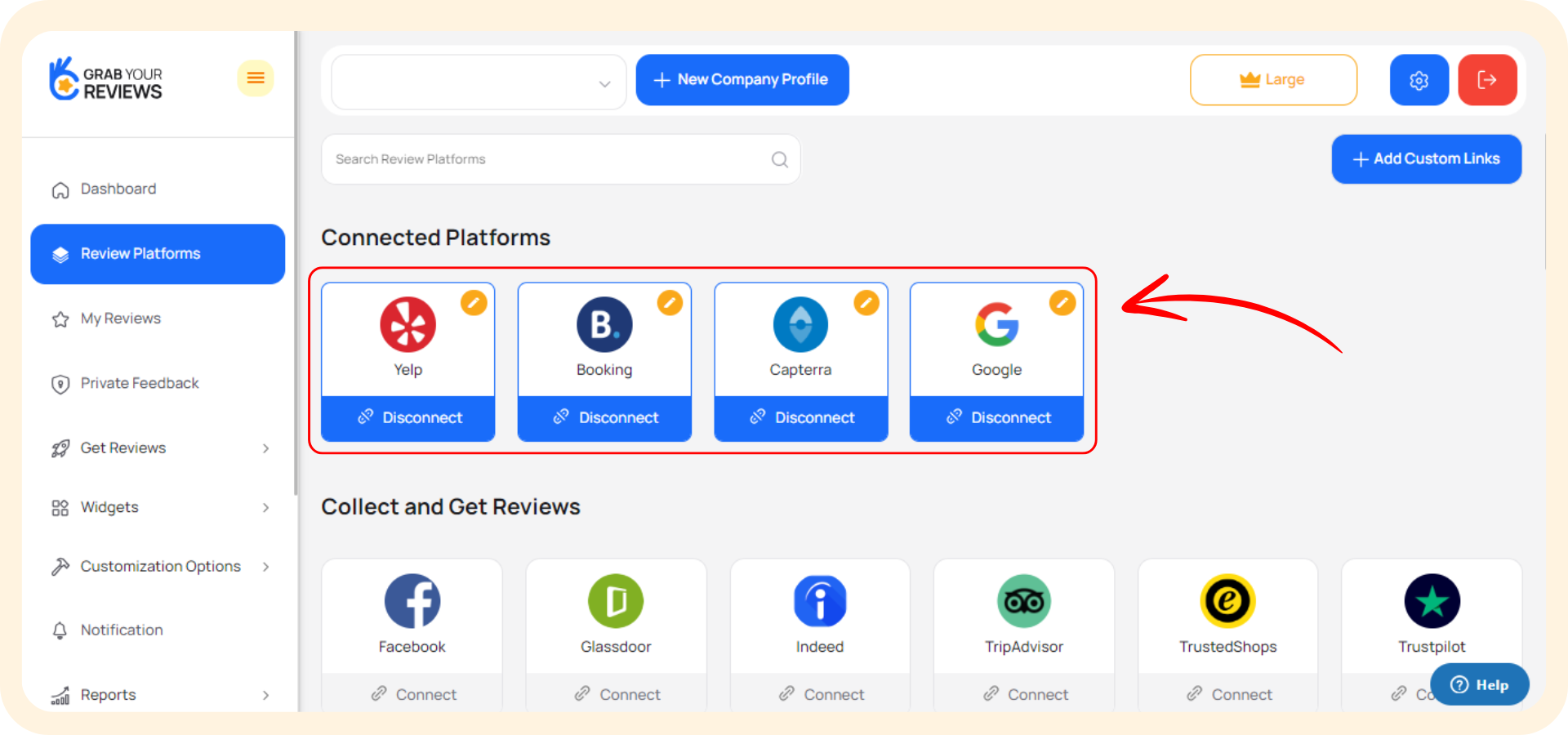Click the Notification bell icon

[60, 630]
